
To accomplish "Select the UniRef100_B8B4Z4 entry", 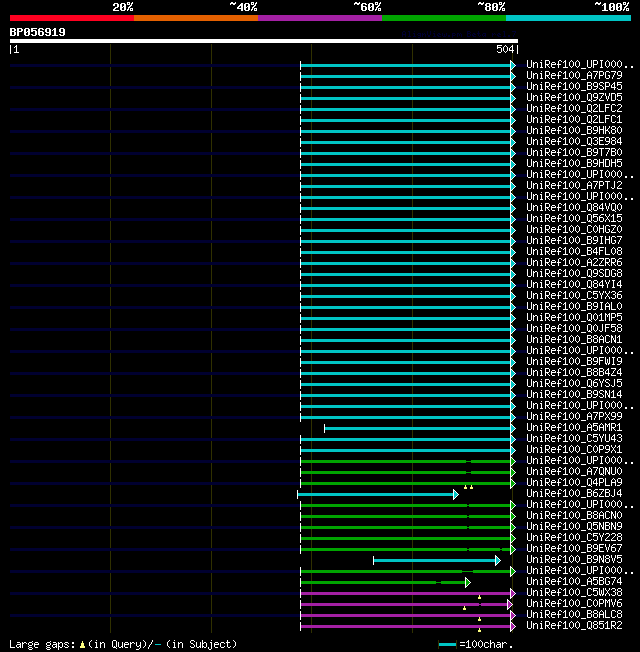I will click(574, 373).
